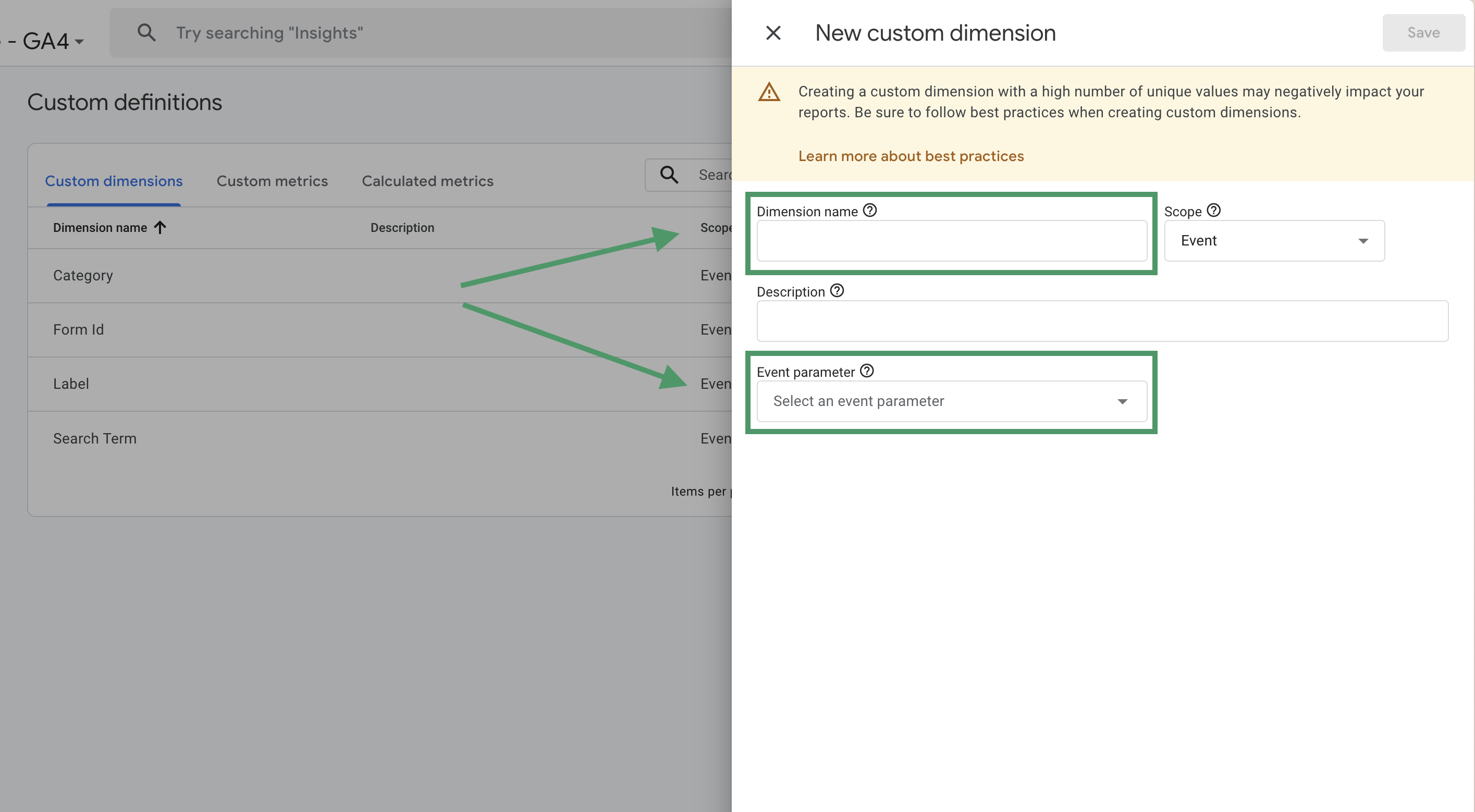Viewport: 1475px width, 812px height.
Task: Close the New custom dimension panel
Action: [773, 33]
